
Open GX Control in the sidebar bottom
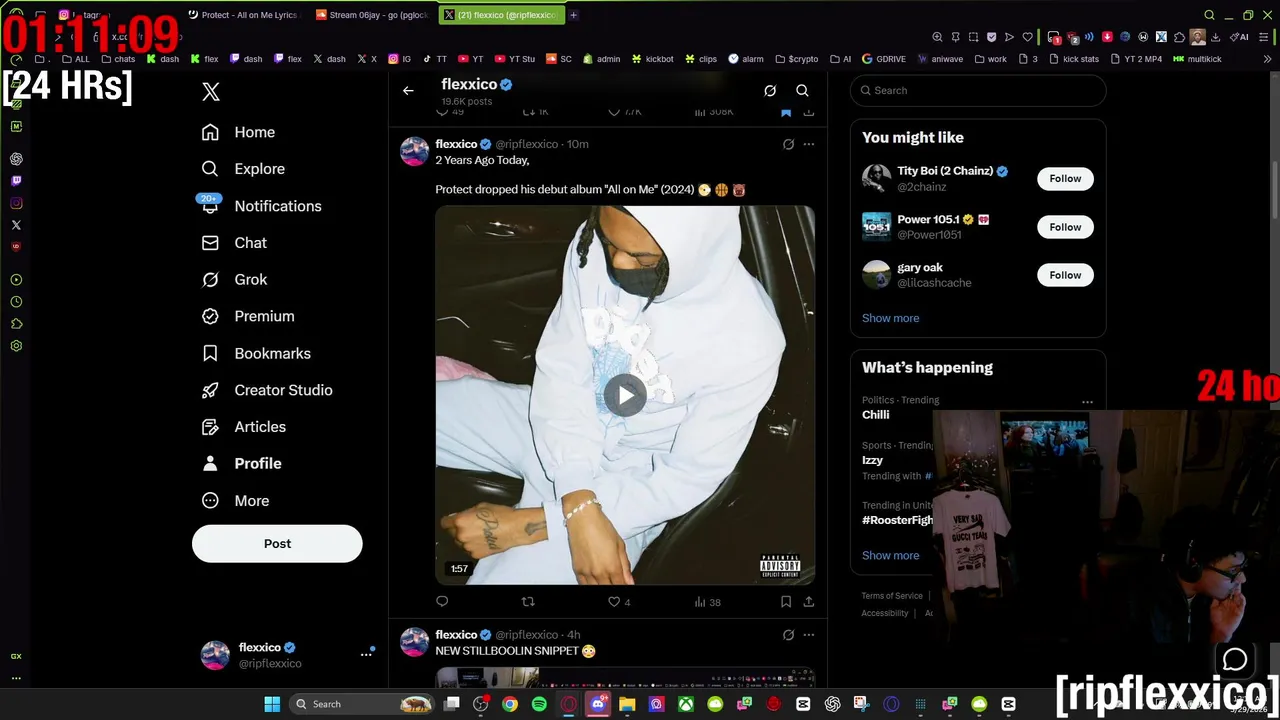(x=16, y=656)
